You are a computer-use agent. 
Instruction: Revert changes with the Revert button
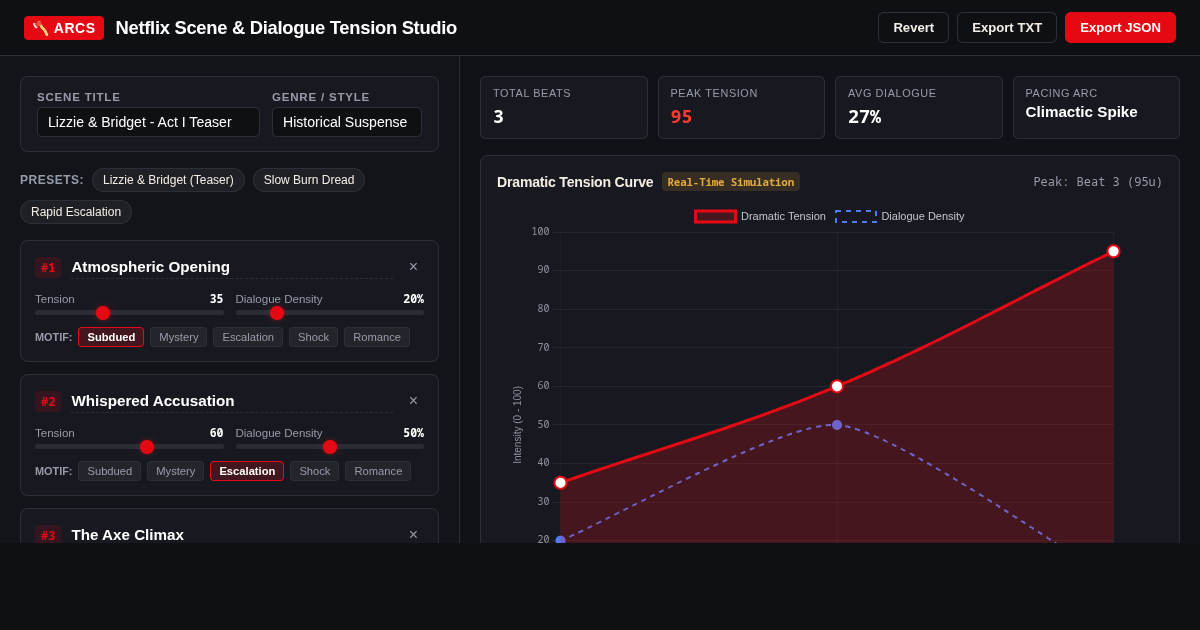tap(913, 28)
